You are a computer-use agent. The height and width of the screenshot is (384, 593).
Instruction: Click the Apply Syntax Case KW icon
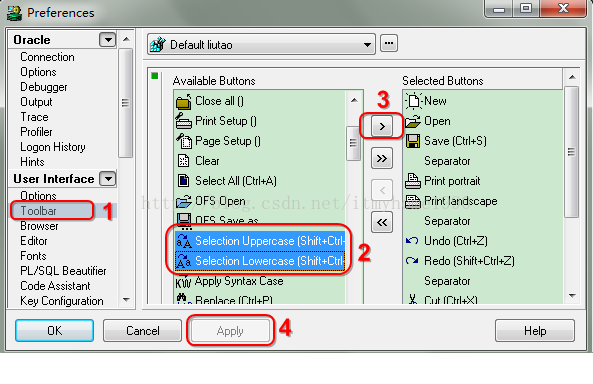pyautogui.click(x=183, y=282)
